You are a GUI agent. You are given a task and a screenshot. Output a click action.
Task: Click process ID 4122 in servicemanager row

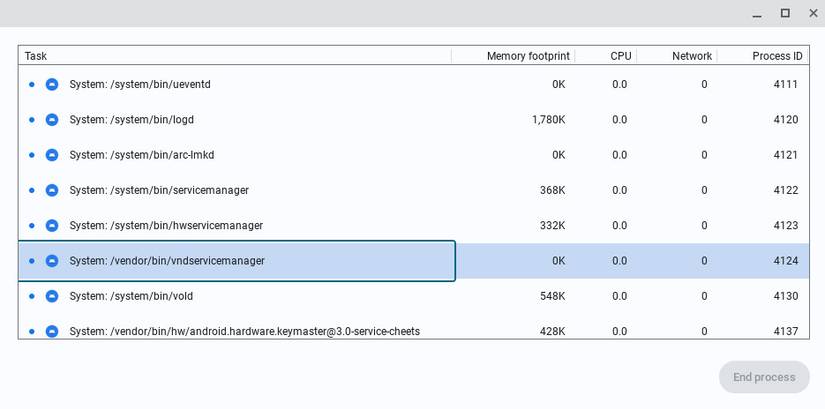click(785, 190)
